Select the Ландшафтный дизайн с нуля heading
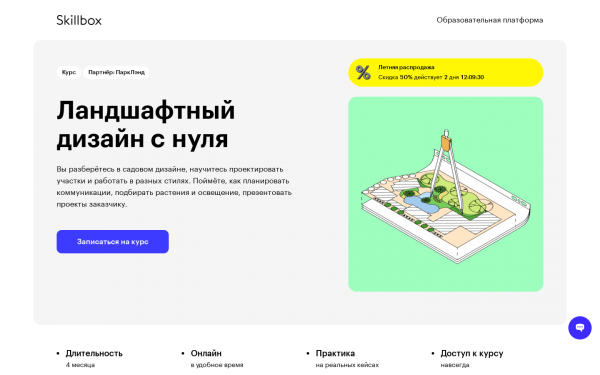 [x=146, y=124]
